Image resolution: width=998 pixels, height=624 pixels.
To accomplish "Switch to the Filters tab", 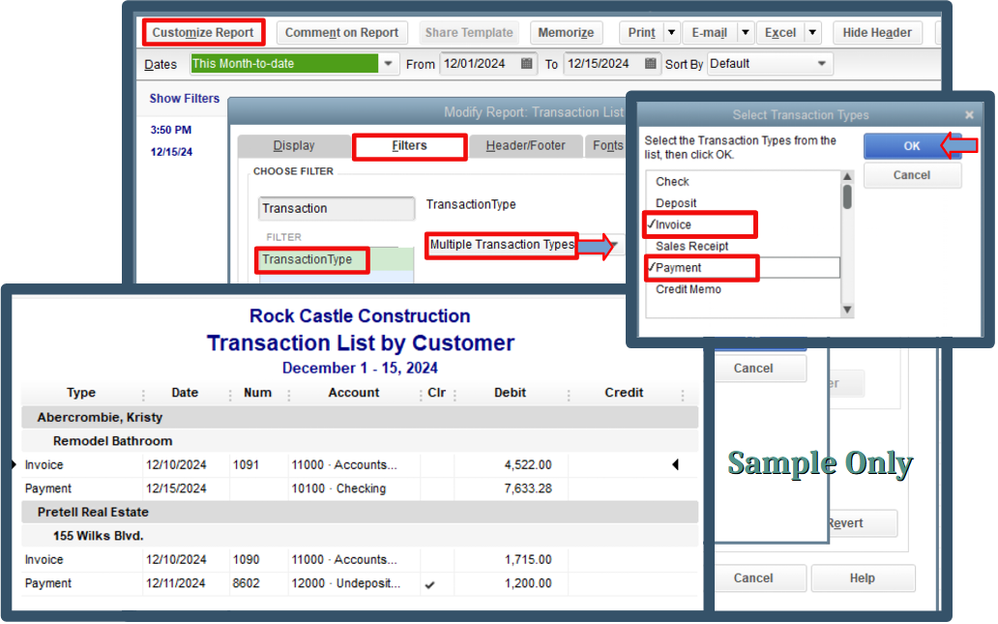I will point(409,146).
